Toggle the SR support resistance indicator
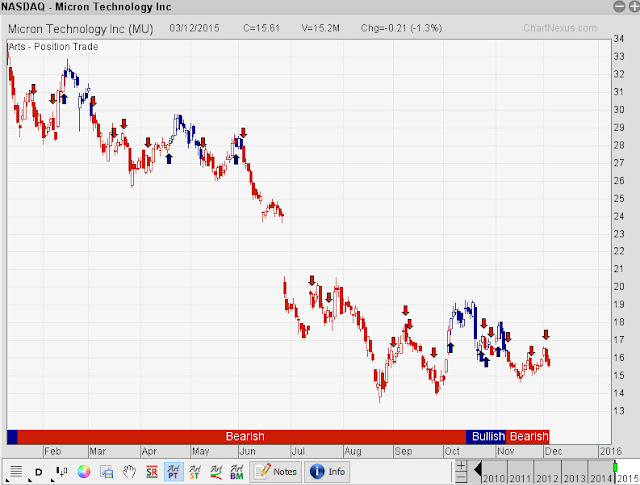Image resolution: width=640 pixels, height=485 pixels. pos(151,472)
